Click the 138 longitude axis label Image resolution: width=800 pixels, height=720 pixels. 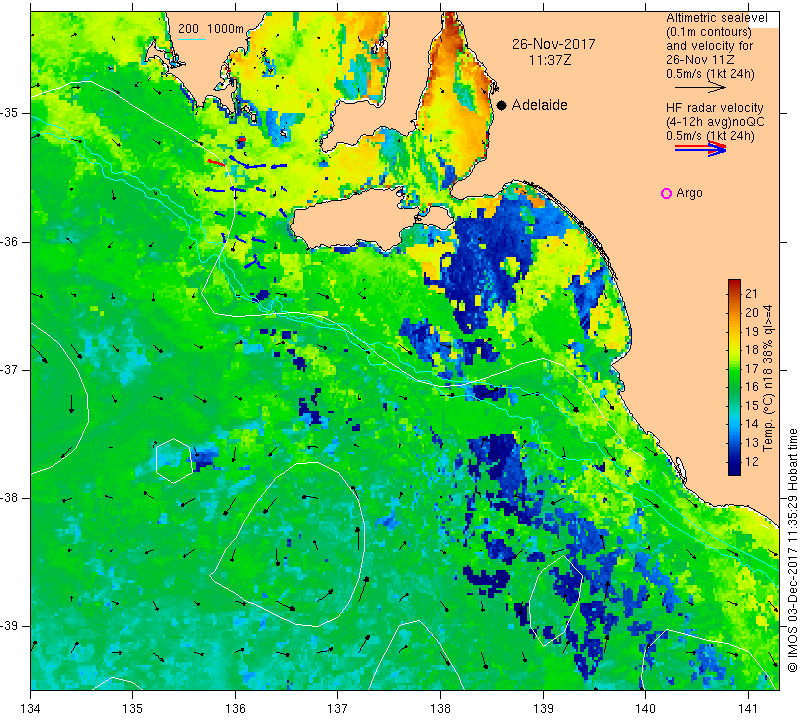point(440,708)
